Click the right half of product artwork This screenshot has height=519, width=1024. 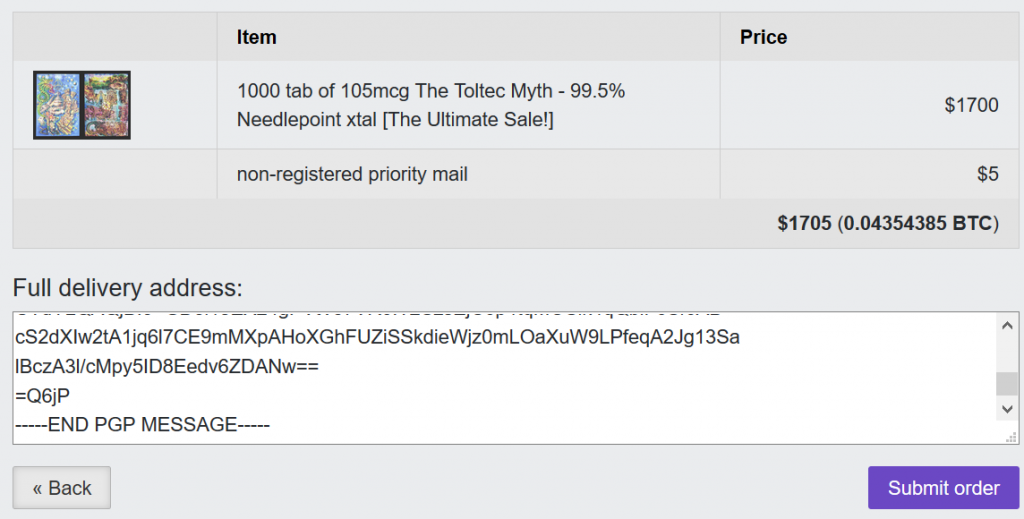click(106, 104)
